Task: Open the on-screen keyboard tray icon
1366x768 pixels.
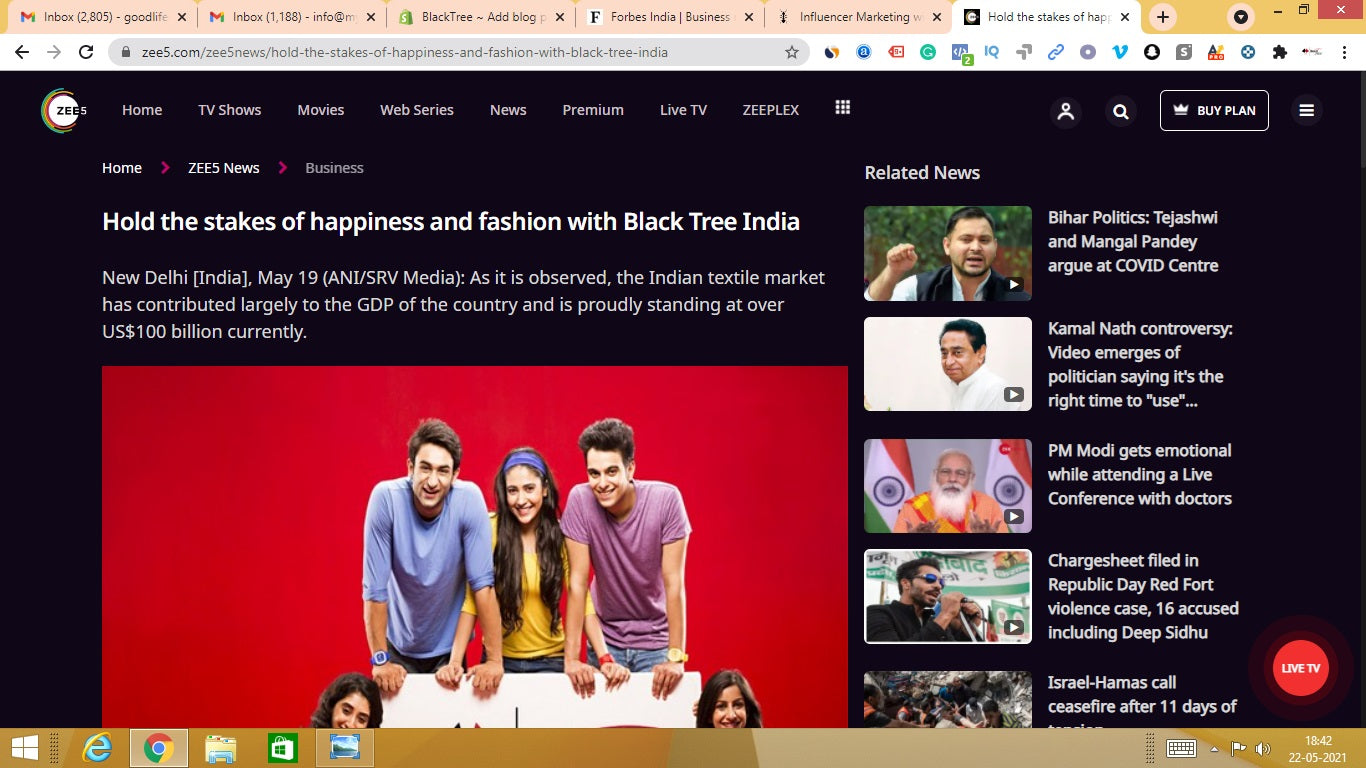Action: 1181,748
